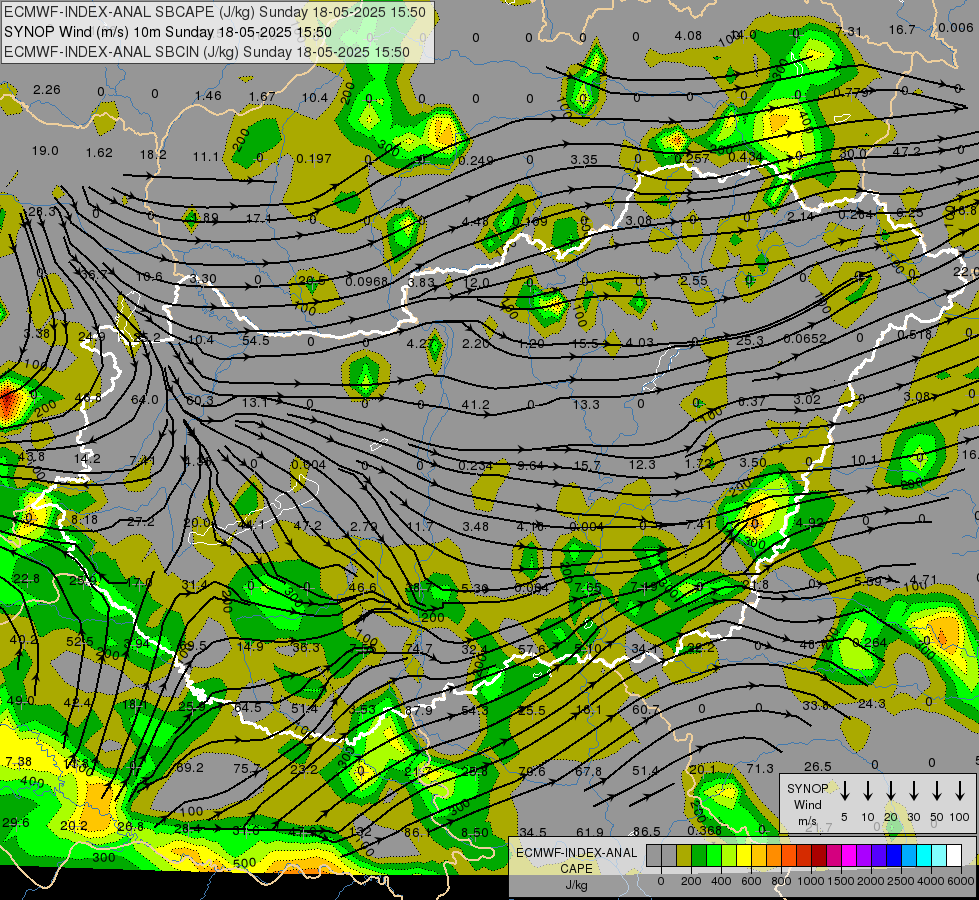Viewport: 979px width, 900px height.
Task: Click the map value 0.0652
Action: (805, 339)
